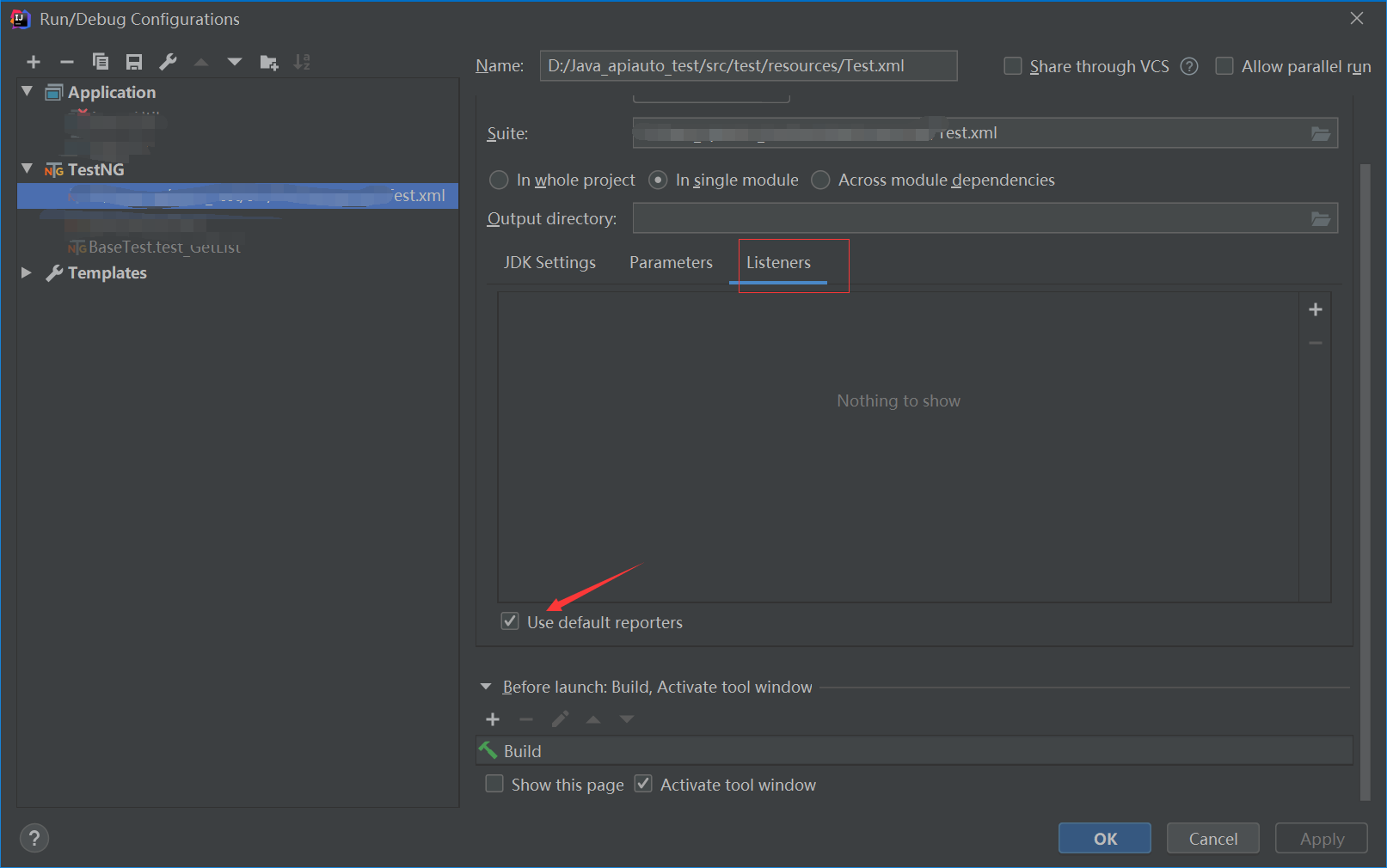
Task: Collapse the TestNG tree node
Action: tap(28, 169)
